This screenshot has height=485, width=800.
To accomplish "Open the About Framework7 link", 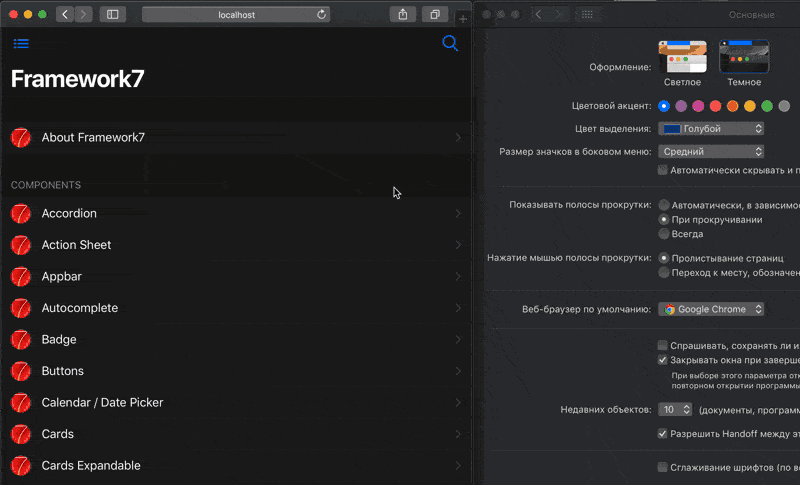I will (x=236, y=137).
